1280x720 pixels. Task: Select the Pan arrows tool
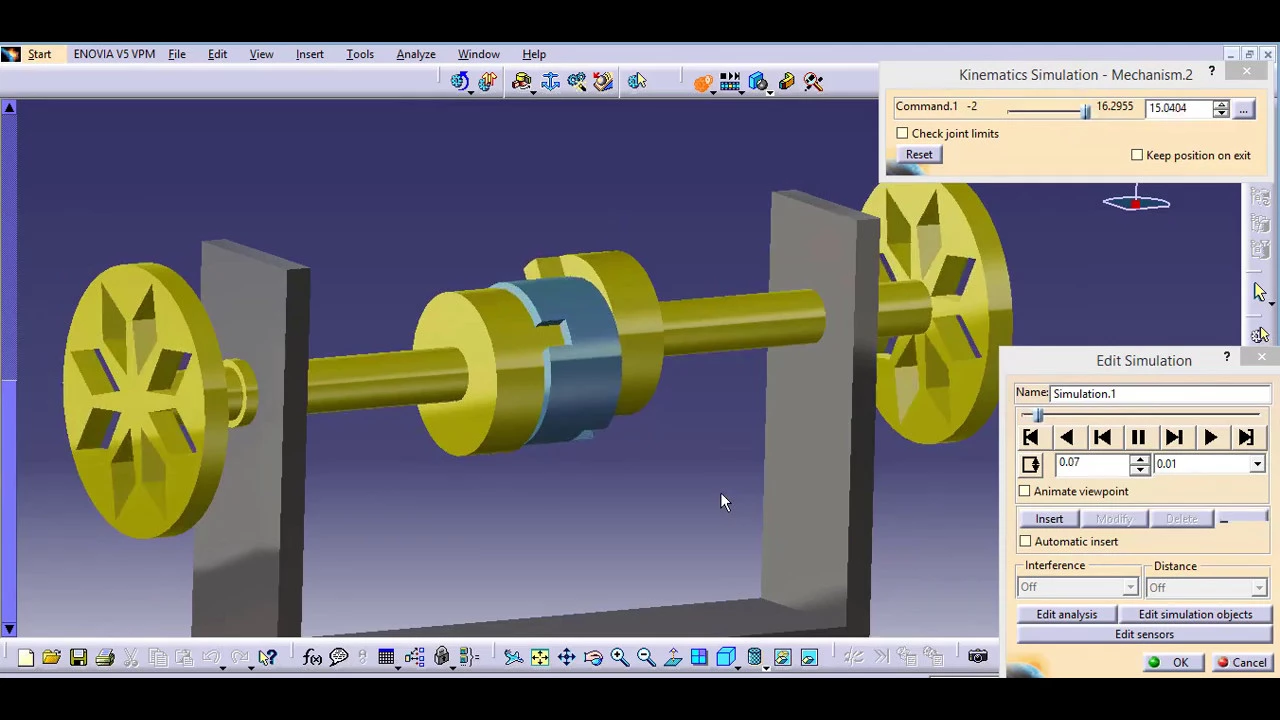566,657
